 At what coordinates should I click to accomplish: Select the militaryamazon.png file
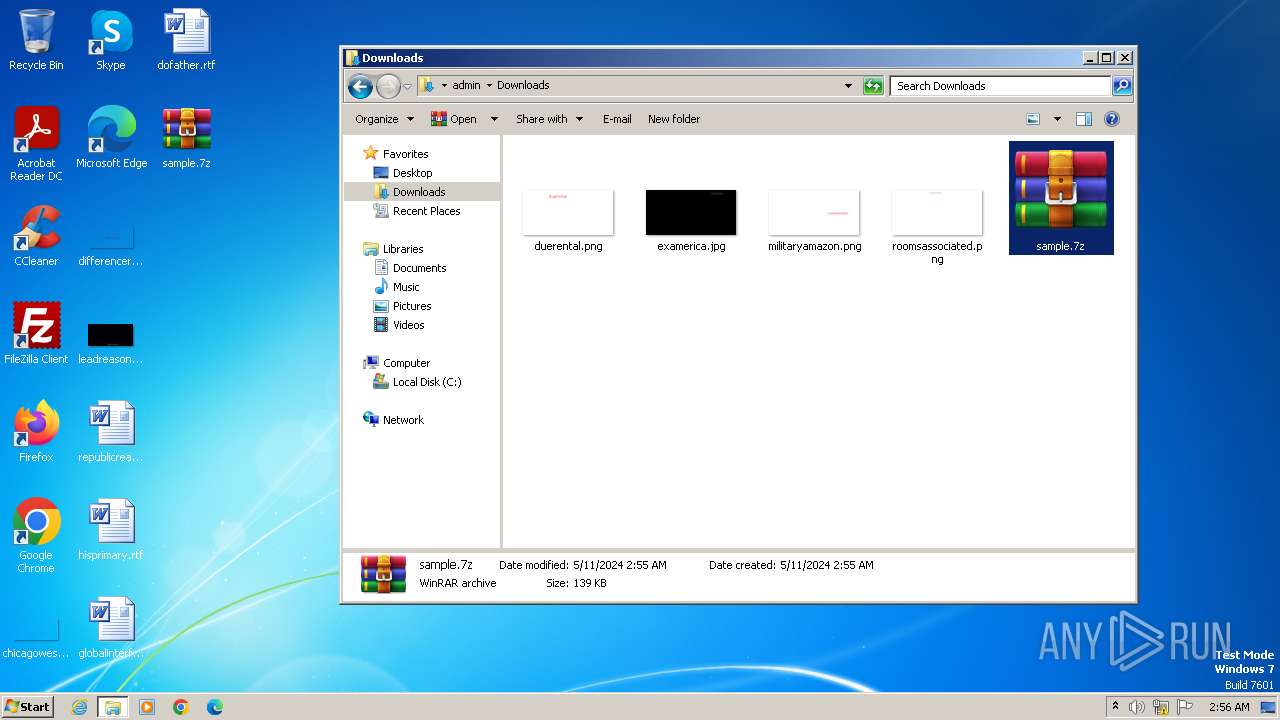[x=814, y=220]
